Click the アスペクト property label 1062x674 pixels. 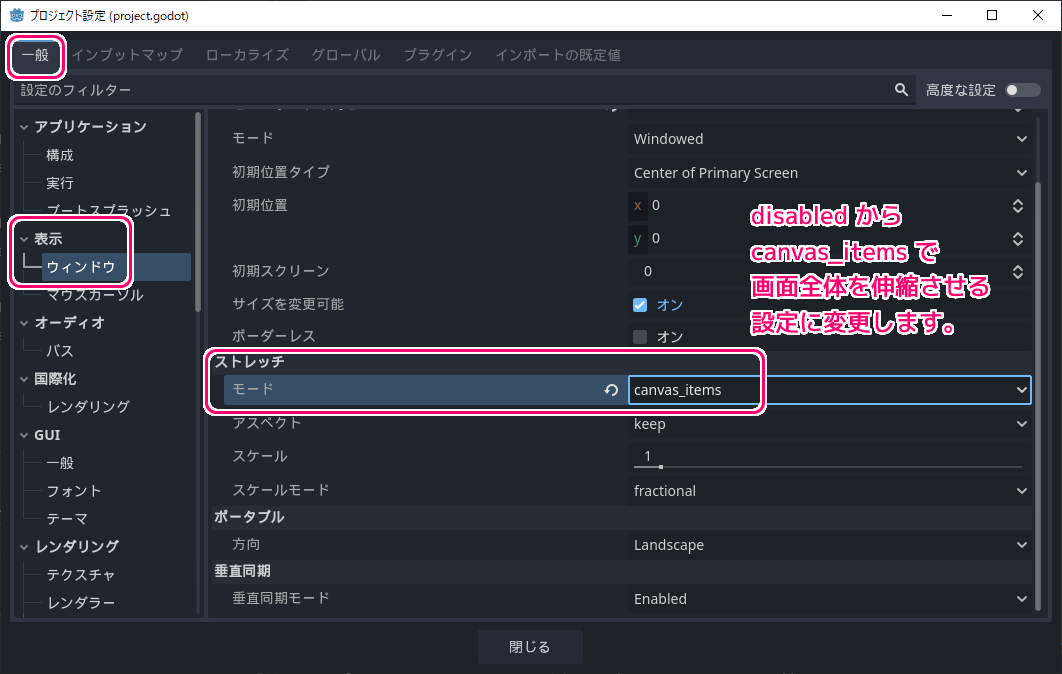pyautogui.click(x=266, y=423)
